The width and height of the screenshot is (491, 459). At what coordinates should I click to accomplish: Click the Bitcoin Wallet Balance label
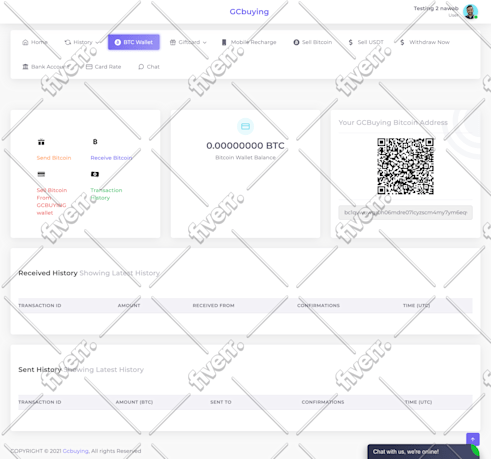245,157
